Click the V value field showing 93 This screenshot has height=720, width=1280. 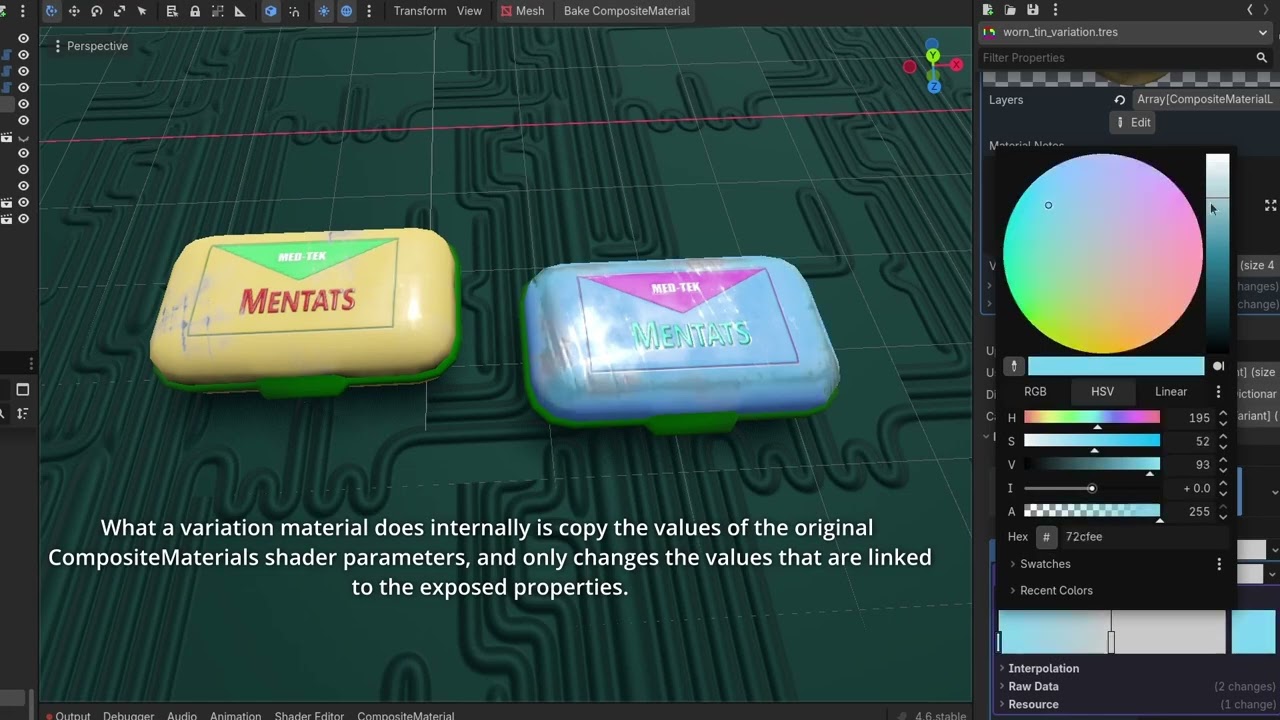click(1190, 465)
